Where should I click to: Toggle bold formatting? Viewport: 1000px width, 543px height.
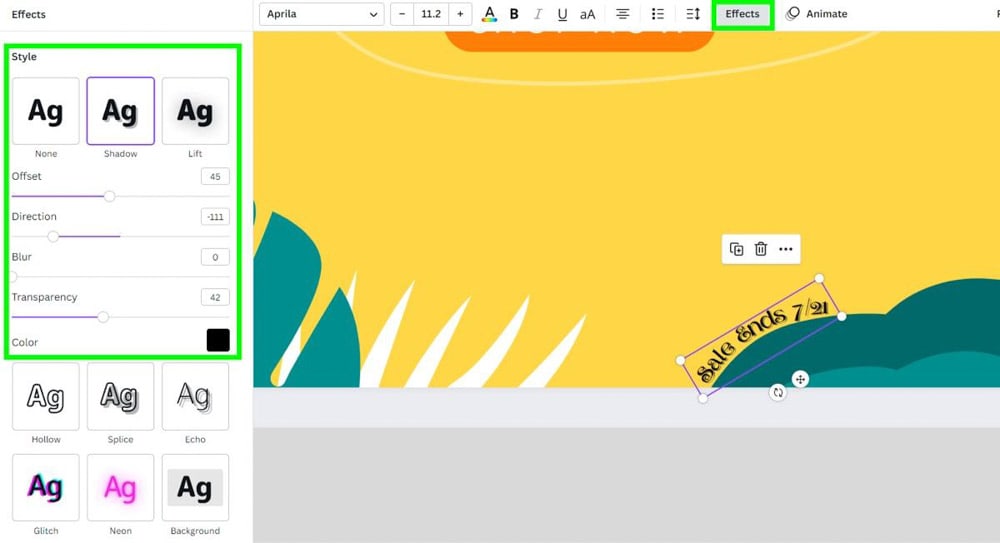[514, 14]
